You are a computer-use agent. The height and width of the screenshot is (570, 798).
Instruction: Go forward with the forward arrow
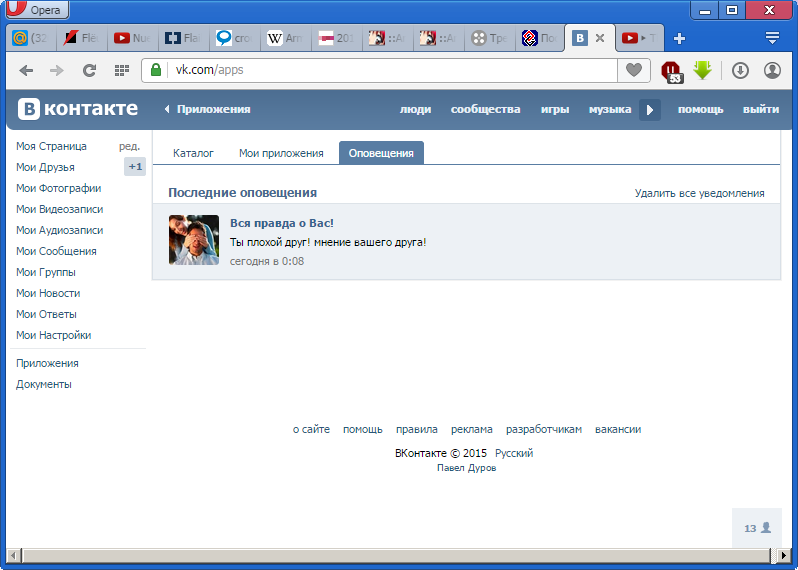[x=56, y=70]
